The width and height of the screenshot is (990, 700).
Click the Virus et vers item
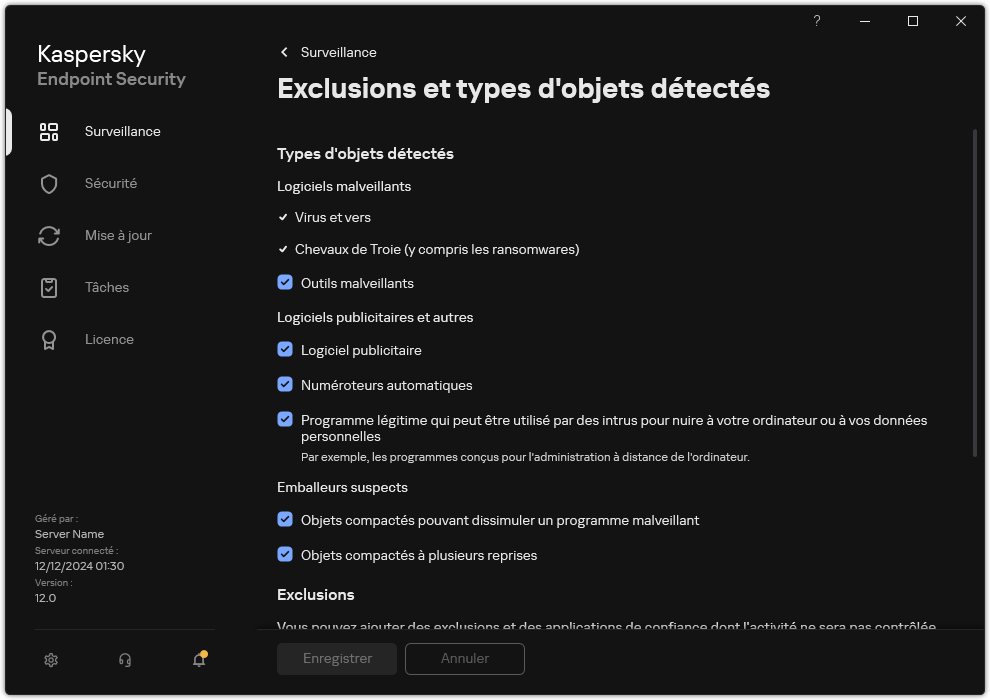332,217
